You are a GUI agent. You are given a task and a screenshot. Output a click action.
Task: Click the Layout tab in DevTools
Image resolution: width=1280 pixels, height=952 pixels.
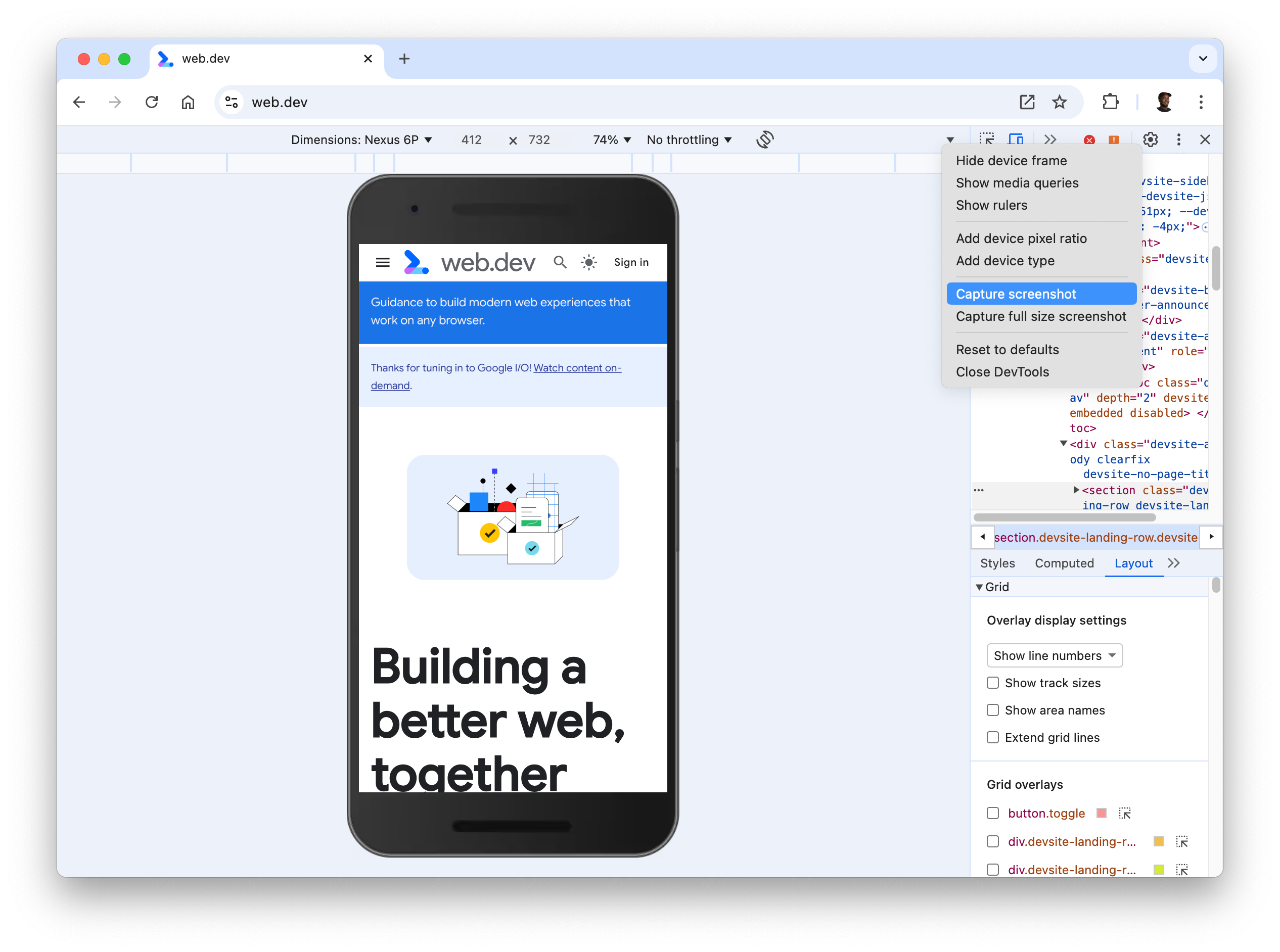[x=1134, y=563]
